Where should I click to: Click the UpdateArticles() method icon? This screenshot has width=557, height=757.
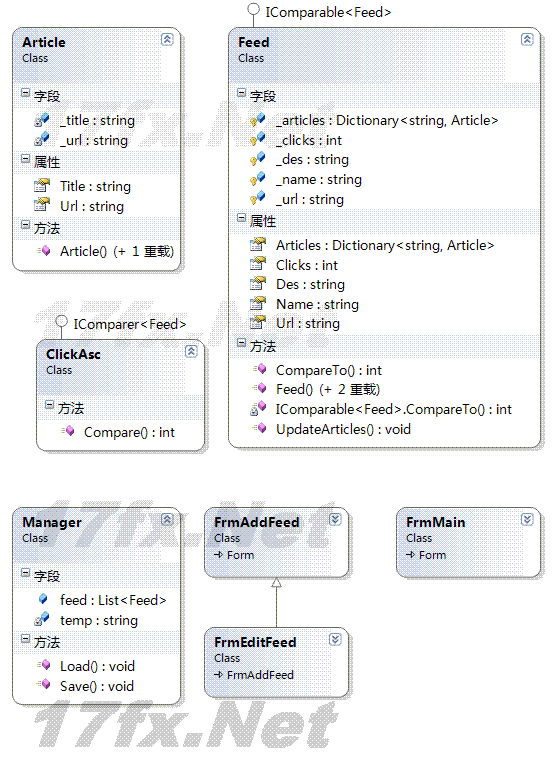pyautogui.click(x=259, y=428)
